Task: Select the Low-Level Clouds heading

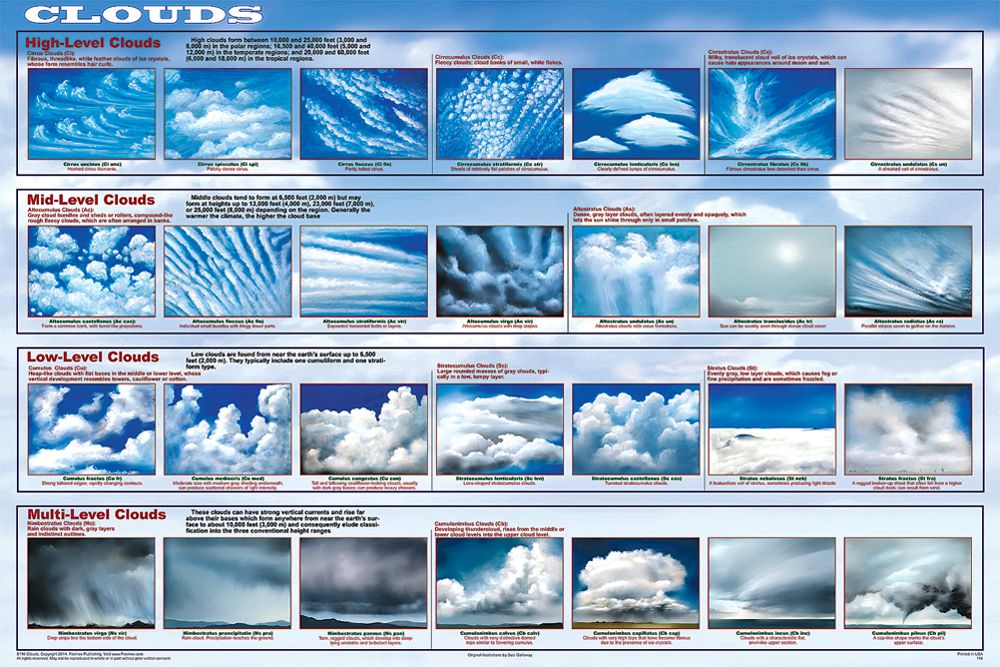Action: coord(92,357)
